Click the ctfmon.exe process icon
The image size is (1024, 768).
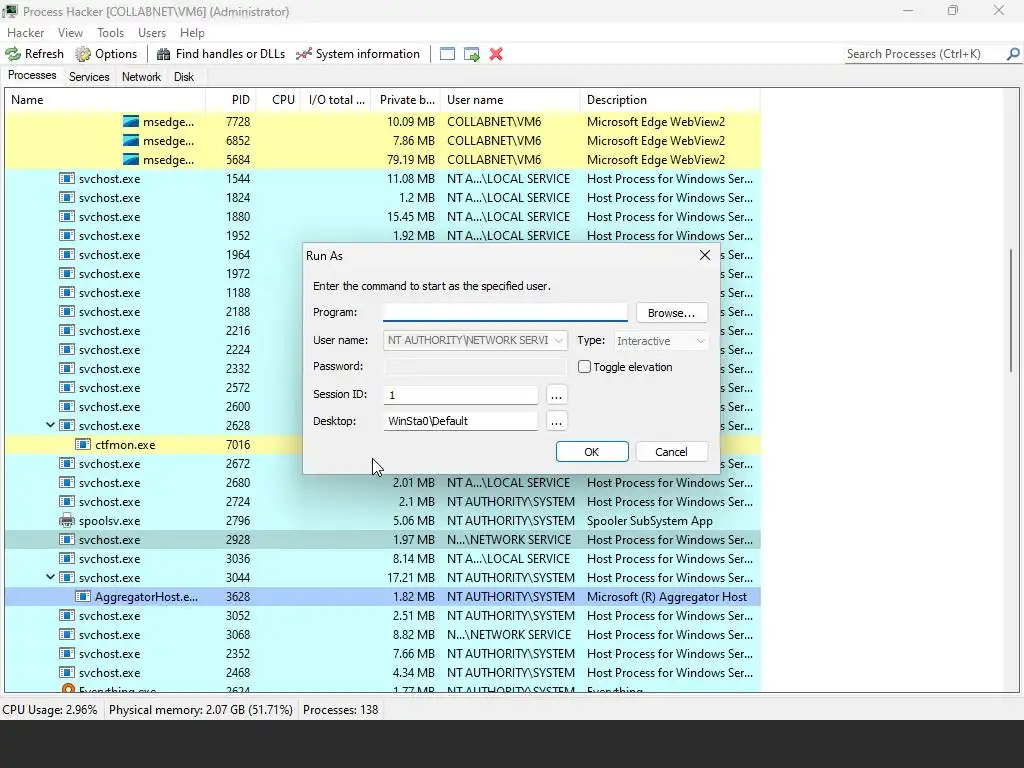click(x=83, y=445)
